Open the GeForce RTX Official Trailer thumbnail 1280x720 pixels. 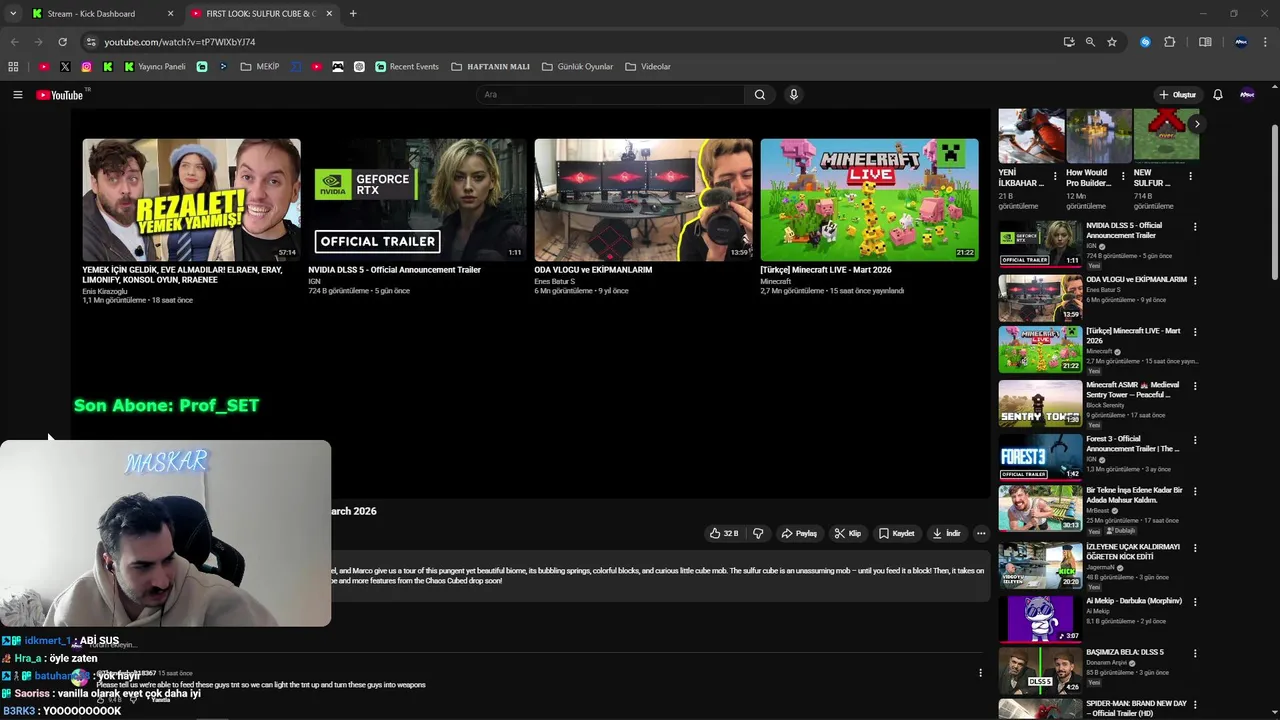[x=417, y=200]
